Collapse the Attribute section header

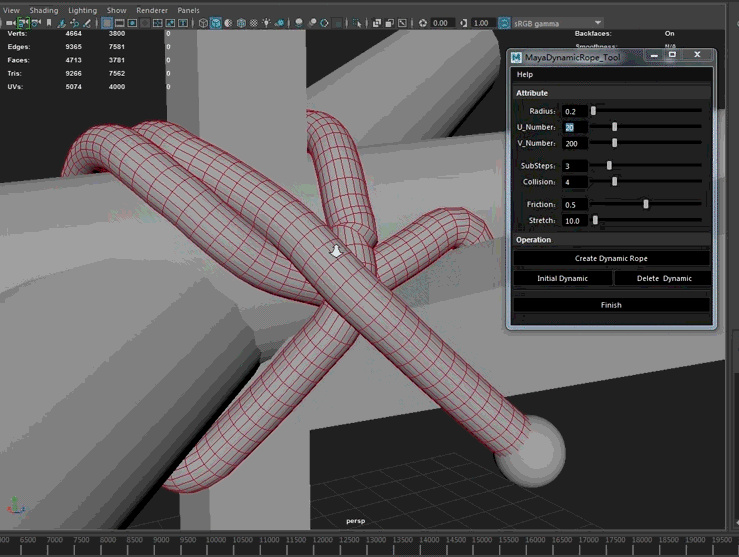(611, 93)
